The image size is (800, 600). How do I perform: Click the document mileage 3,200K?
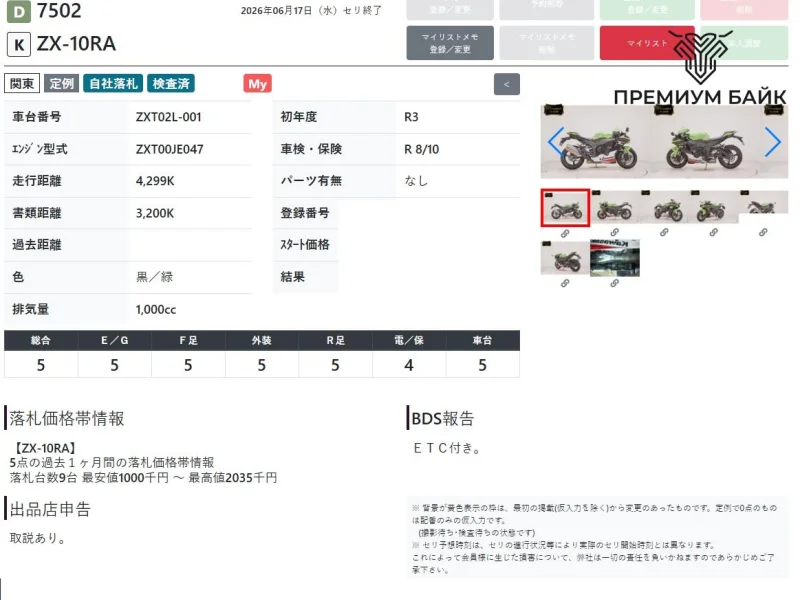click(155, 213)
